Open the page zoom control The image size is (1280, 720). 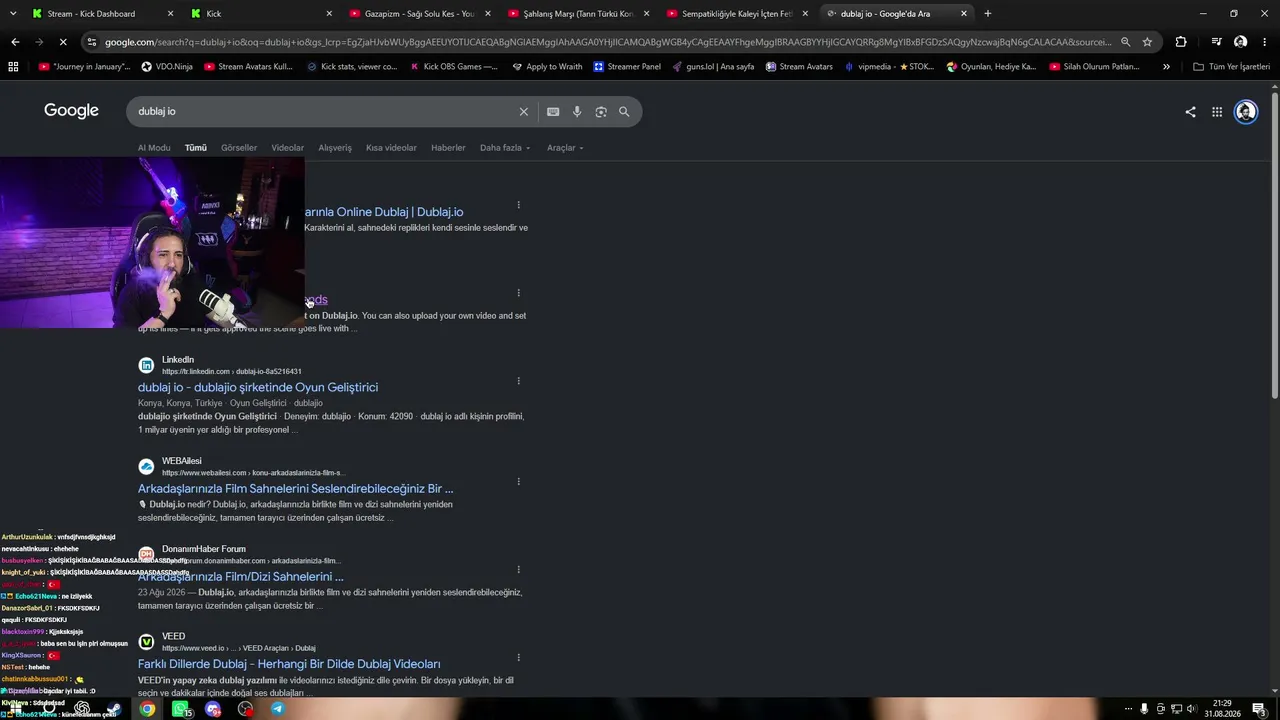[x=1126, y=42]
